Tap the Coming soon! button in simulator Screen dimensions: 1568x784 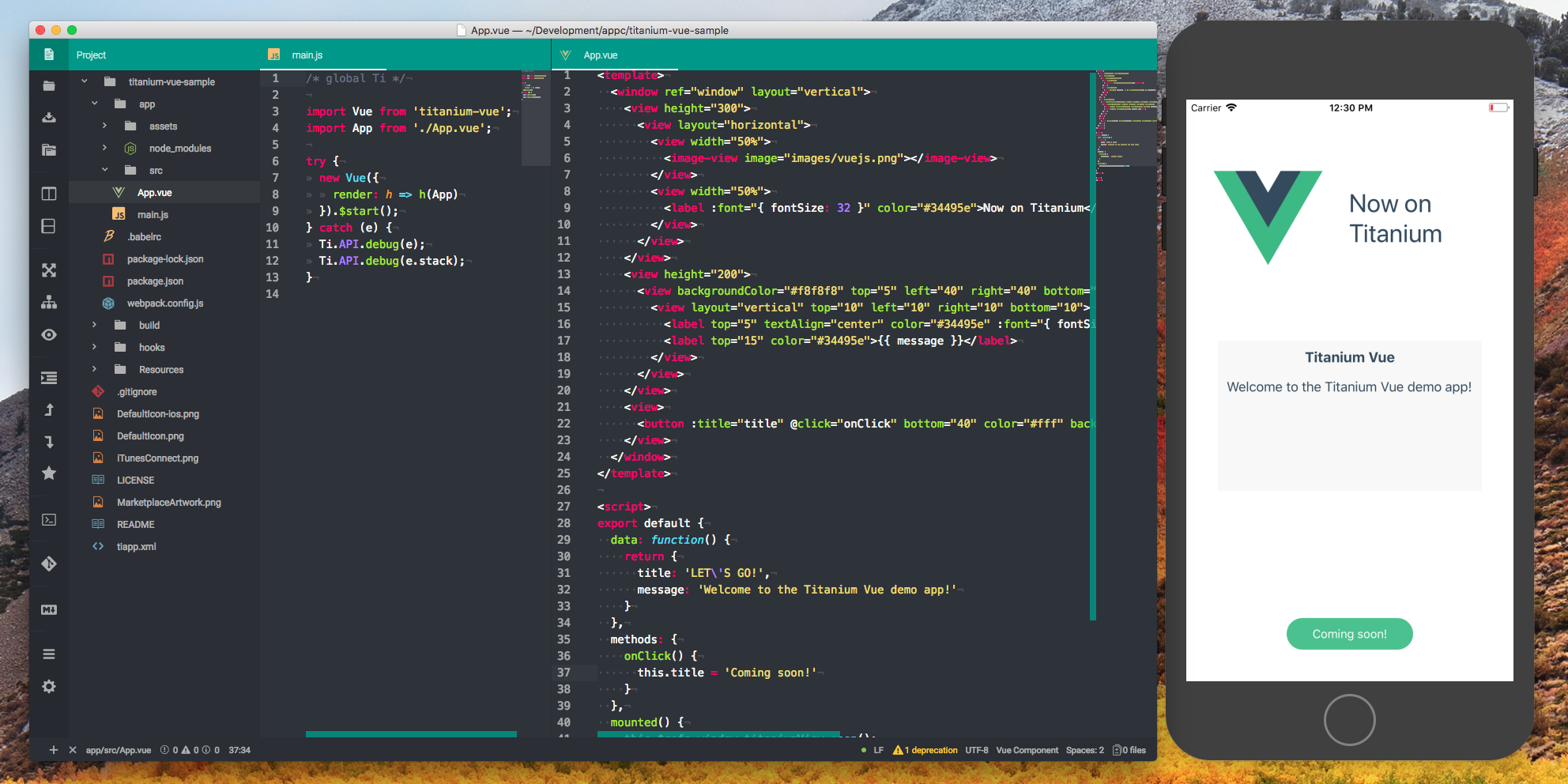[1349, 634]
